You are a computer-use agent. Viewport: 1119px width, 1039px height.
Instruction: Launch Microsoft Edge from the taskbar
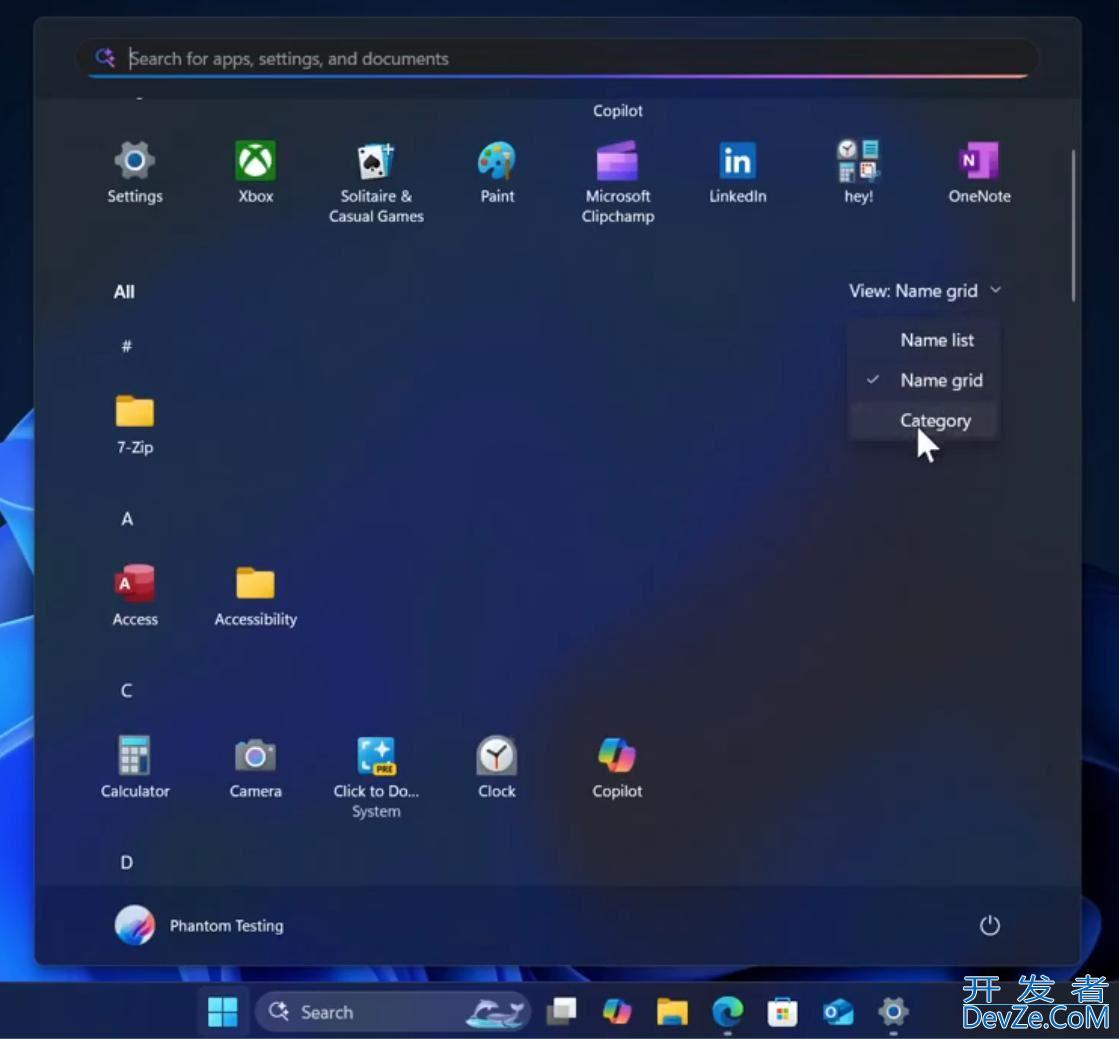coord(727,1011)
